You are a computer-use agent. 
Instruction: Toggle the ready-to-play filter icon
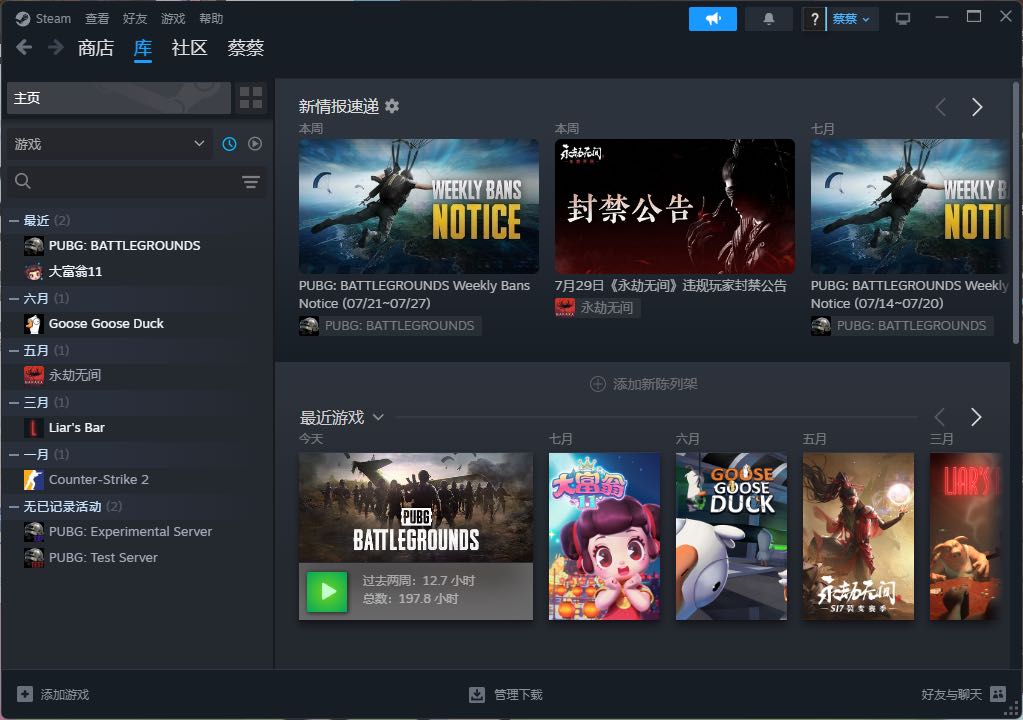point(255,144)
